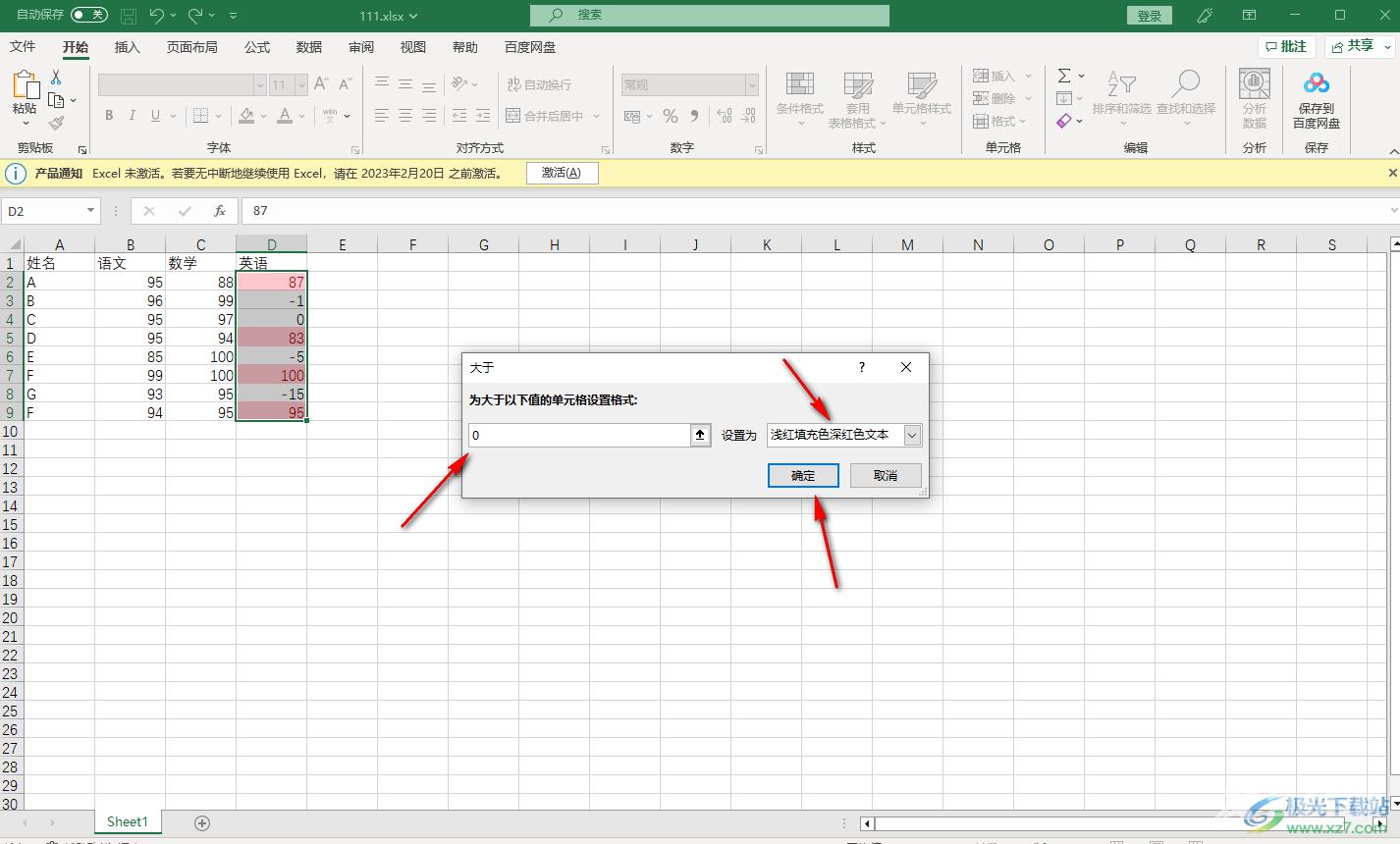Select the Sheet1 tab
This screenshot has width=1400, height=844.
pos(128,822)
